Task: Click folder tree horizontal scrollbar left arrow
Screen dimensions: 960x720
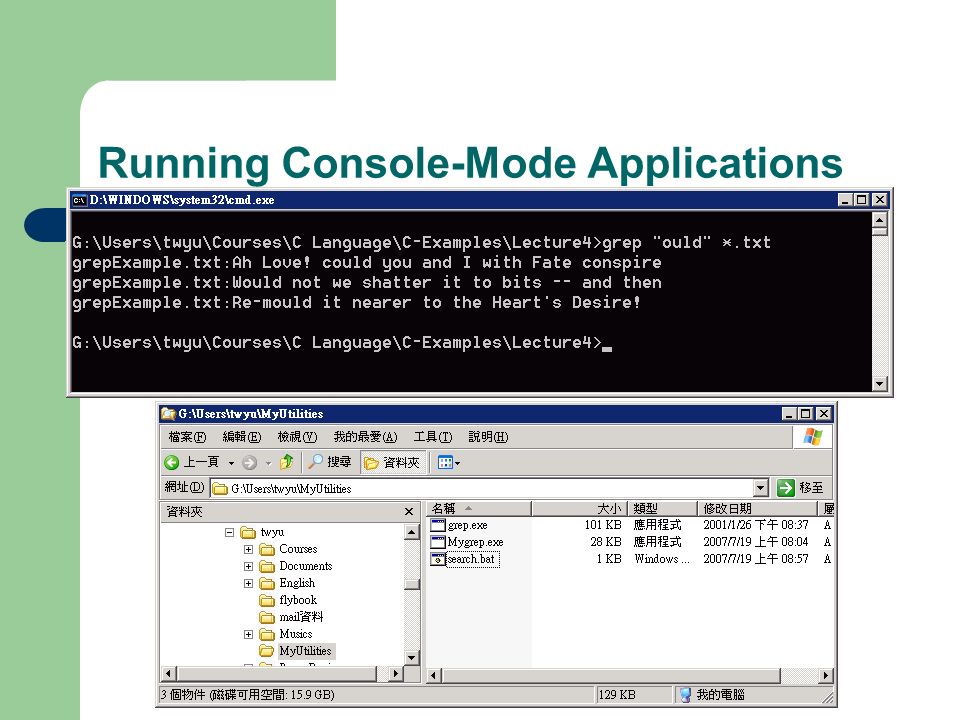Action: click(x=168, y=674)
